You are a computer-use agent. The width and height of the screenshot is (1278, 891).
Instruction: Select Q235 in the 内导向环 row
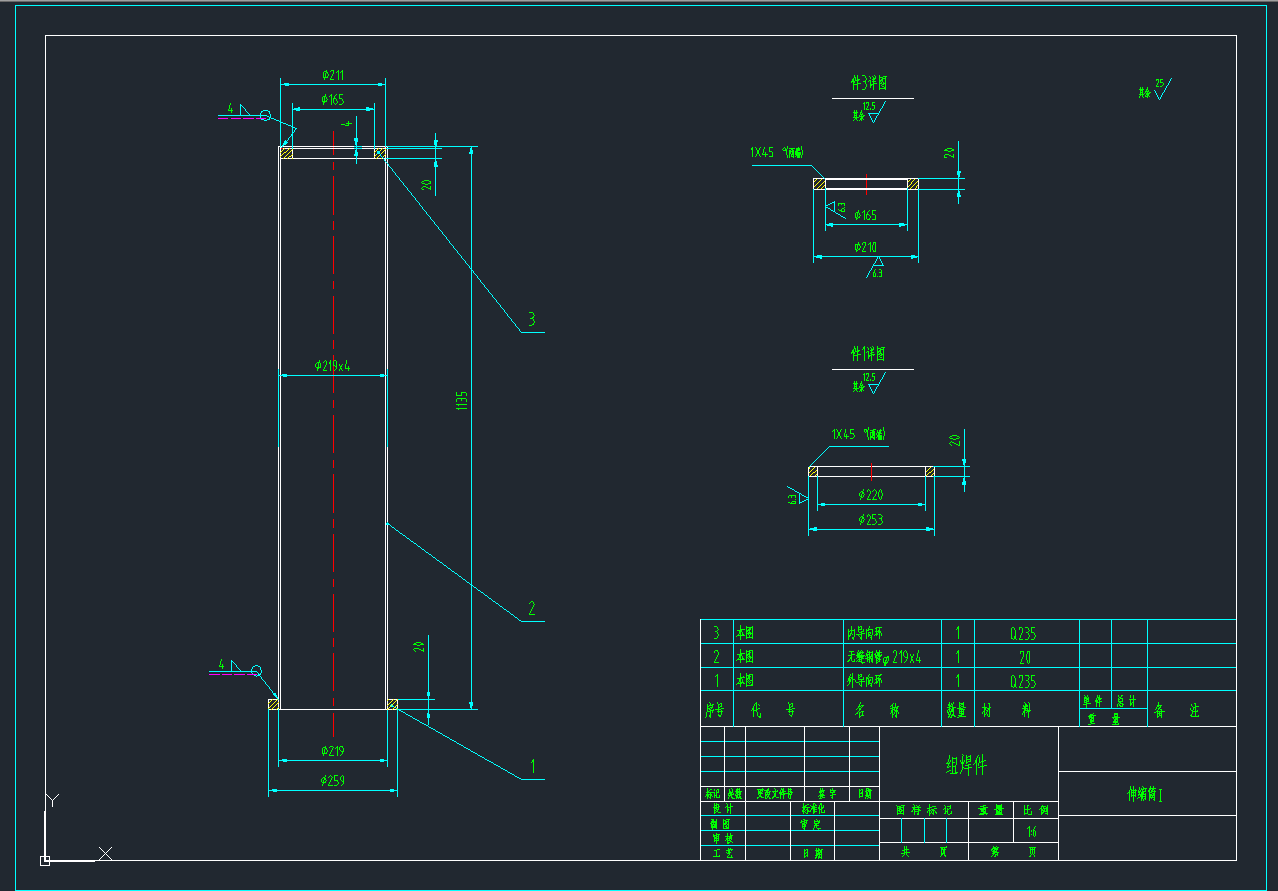(1023, 633)
